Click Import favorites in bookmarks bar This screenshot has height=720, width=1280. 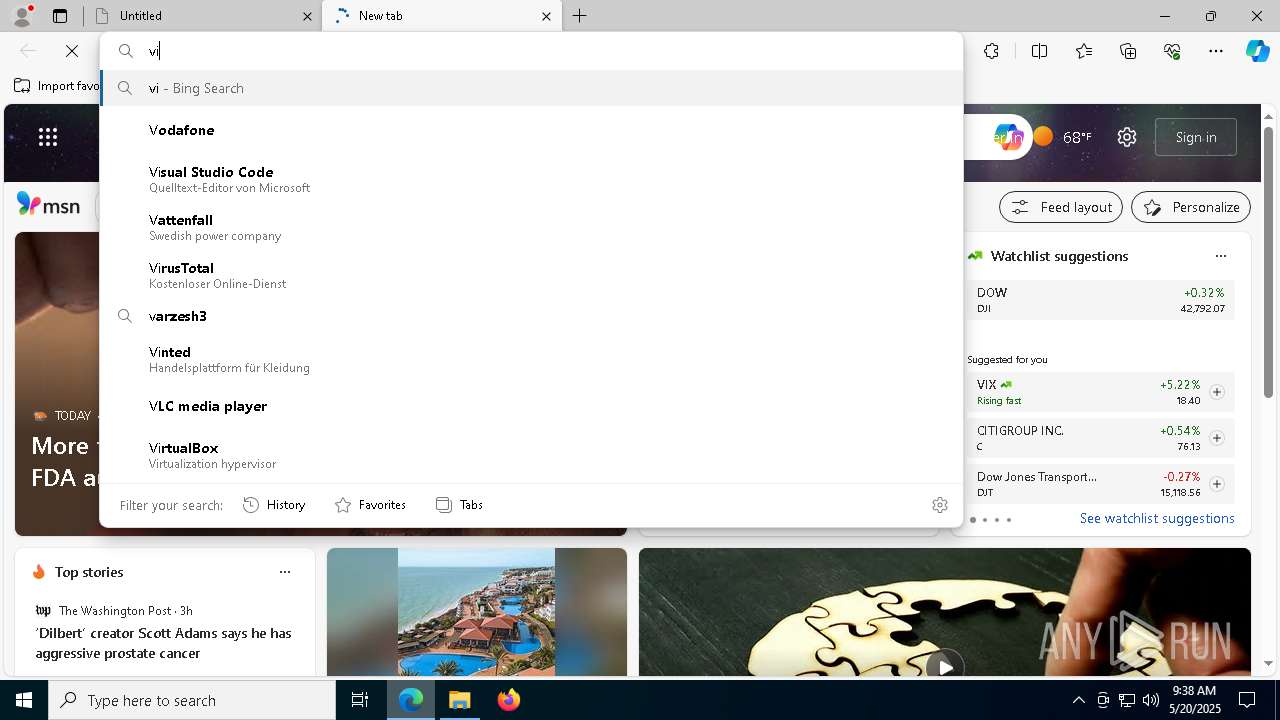click(57, 86)
